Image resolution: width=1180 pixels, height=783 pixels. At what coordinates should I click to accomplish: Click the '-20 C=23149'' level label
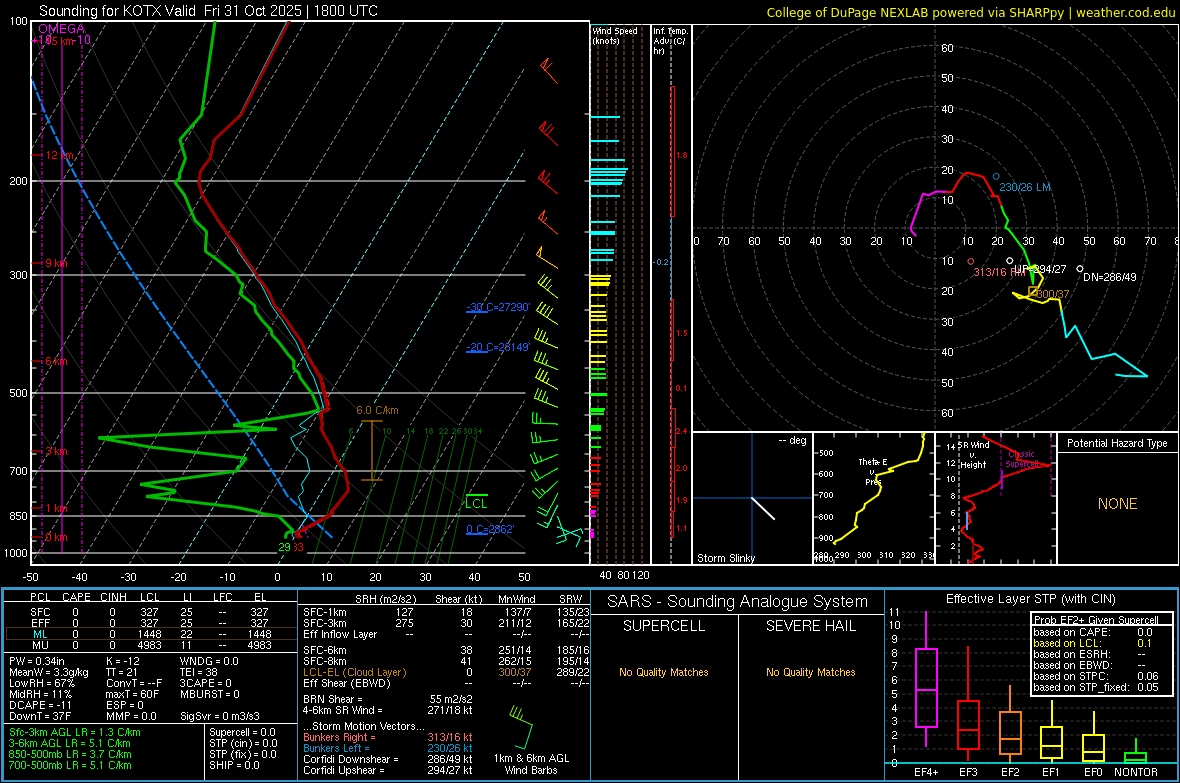click(498, 347)
